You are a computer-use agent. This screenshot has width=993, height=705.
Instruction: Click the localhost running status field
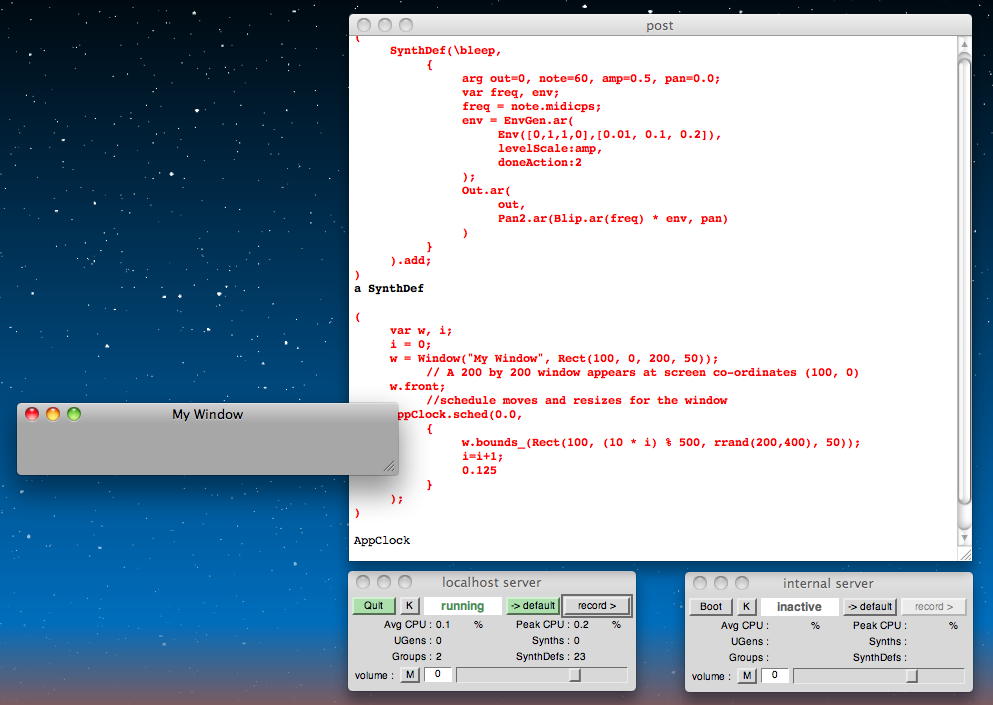coord(462,606)
